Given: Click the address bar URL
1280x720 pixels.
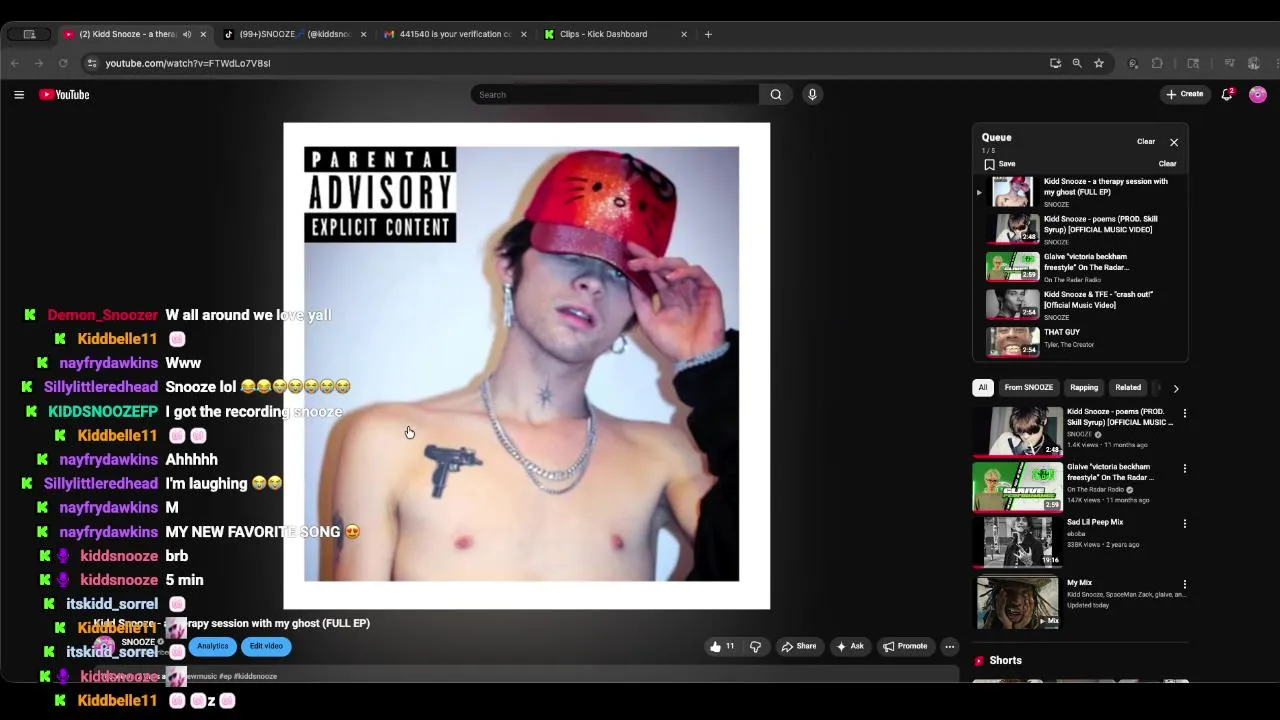Looking at the screenshot, I should click(x=188, y=63).
